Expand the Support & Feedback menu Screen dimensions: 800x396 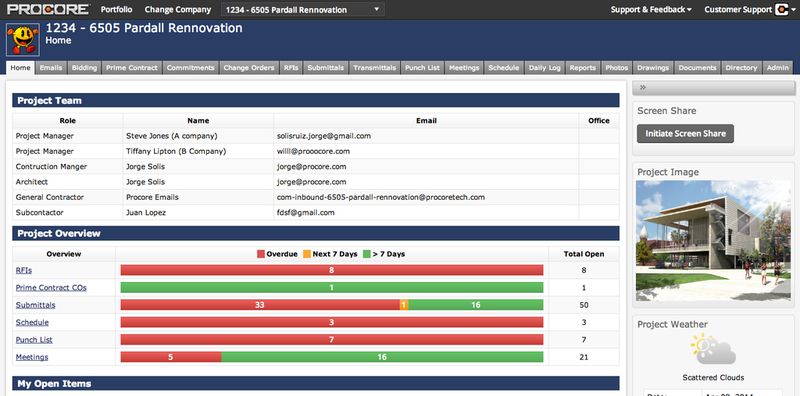(651, 9)
